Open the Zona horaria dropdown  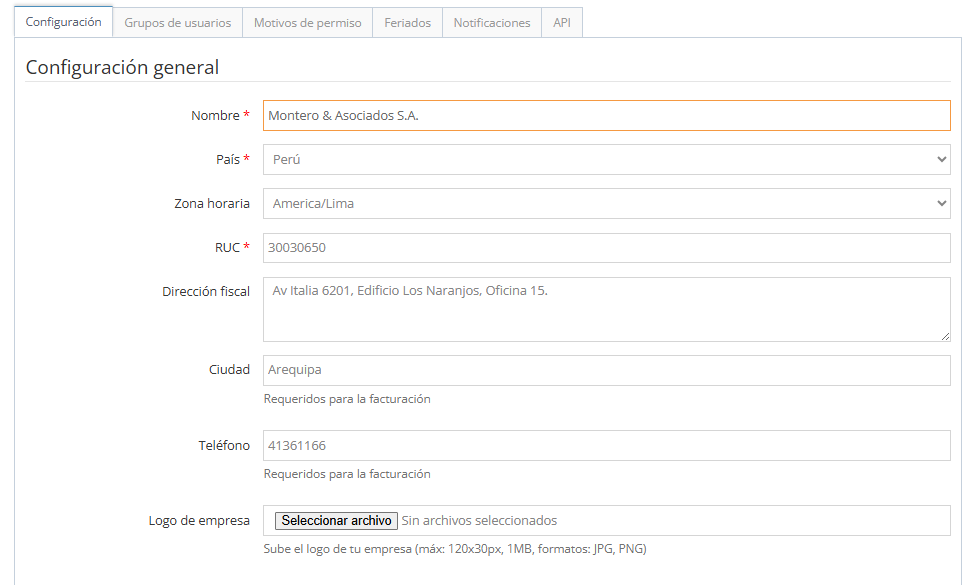click(x=606, y=204)
